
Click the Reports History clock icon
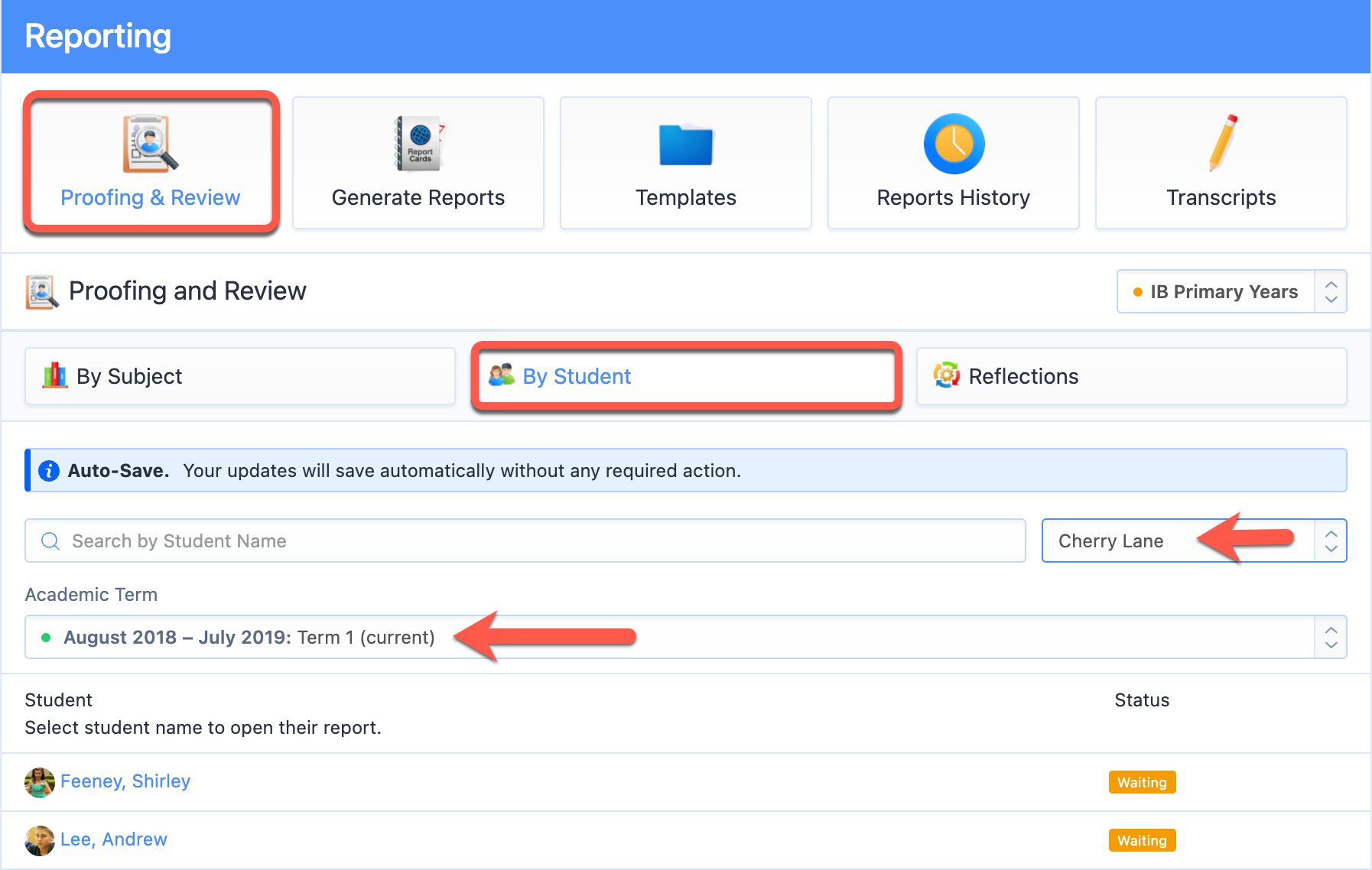pos(954,144)
